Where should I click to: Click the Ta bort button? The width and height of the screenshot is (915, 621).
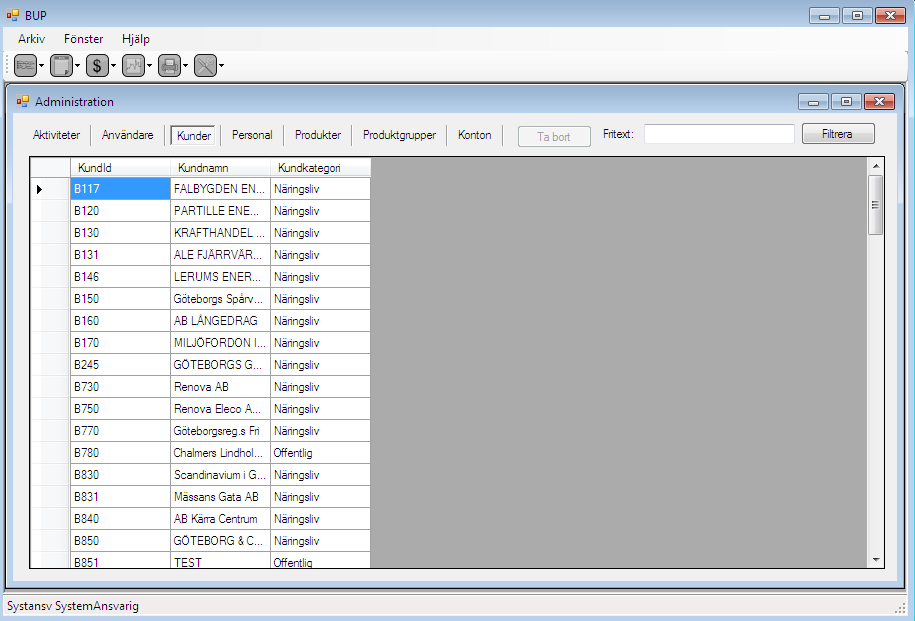(554, 137)
